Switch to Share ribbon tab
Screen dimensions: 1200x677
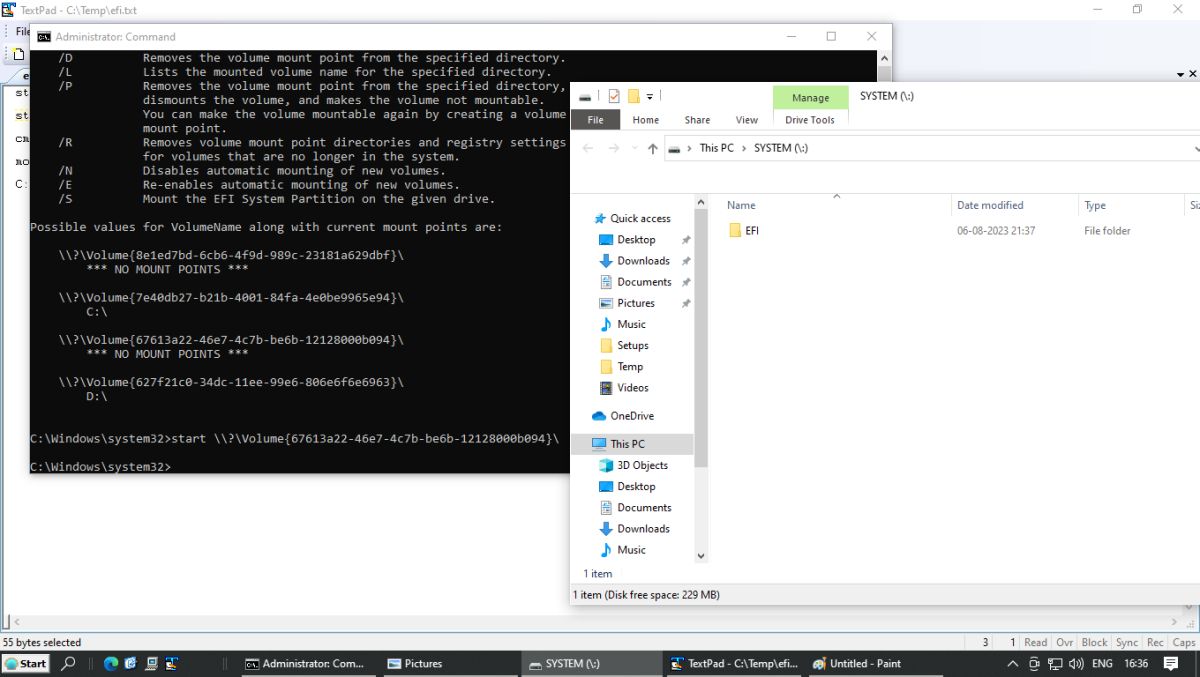697,120
